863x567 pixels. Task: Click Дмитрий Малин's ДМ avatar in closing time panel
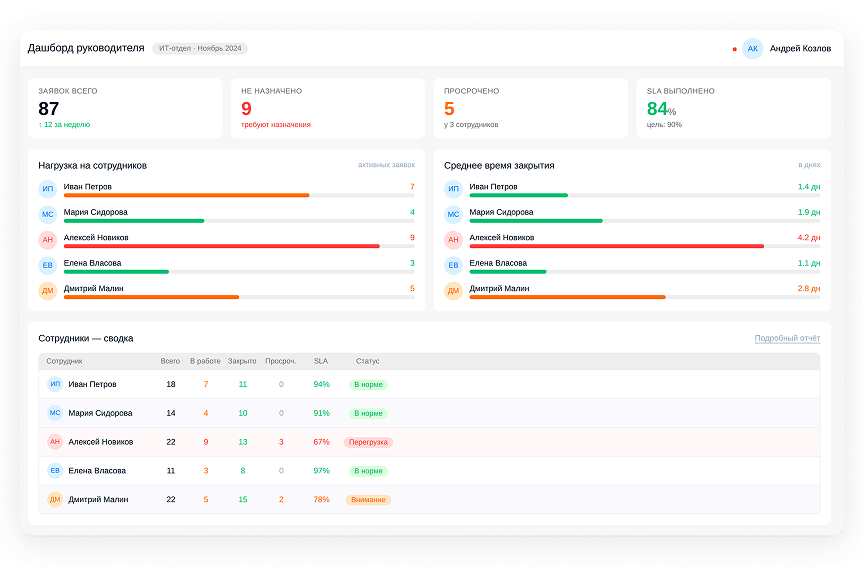453,291
